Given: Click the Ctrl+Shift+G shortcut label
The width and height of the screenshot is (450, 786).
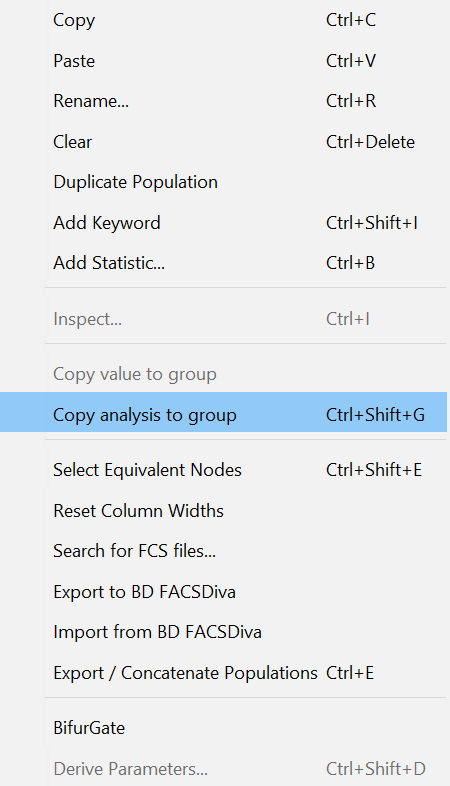Looking at the screenshot, I should [375, 415].
